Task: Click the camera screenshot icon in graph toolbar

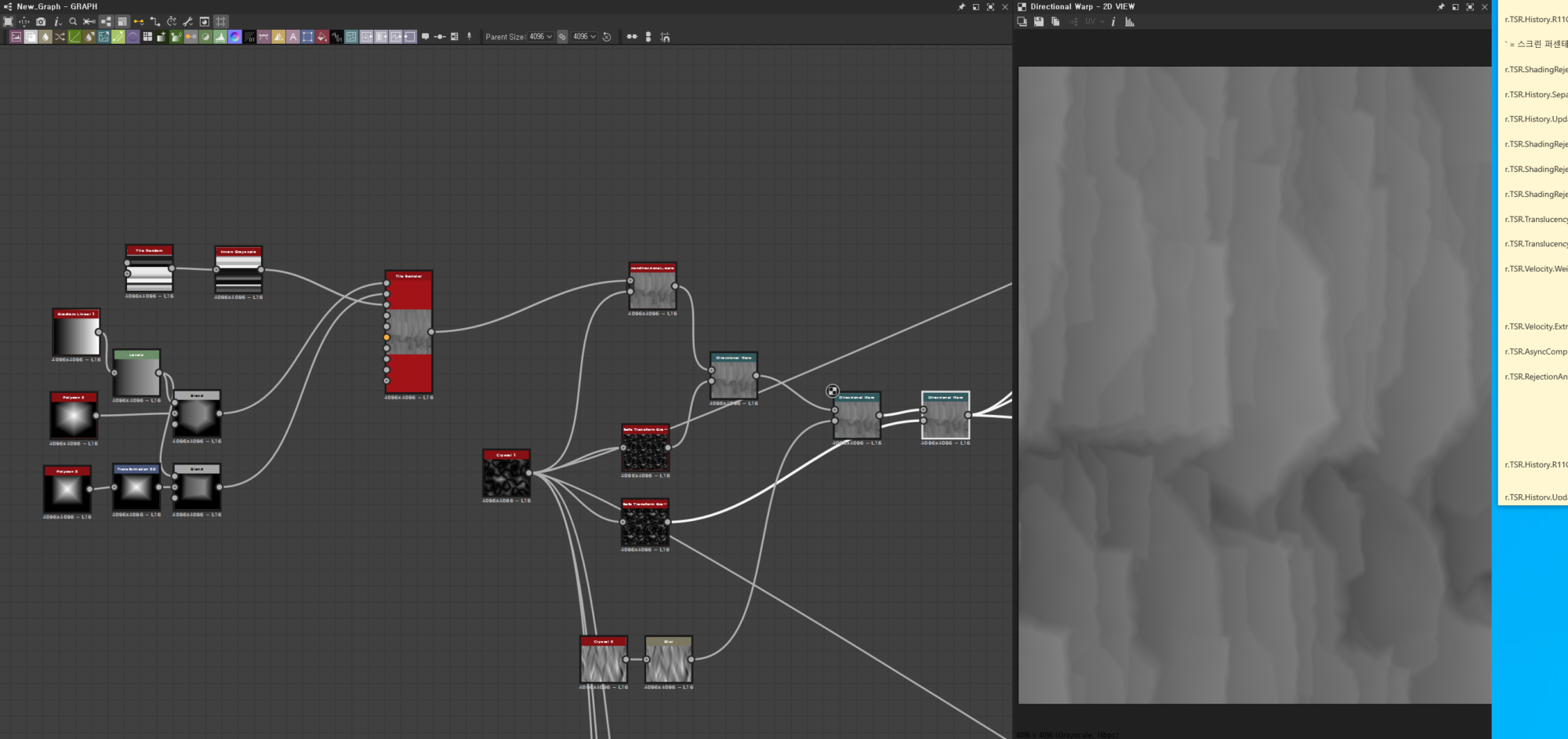Action: pyautogui.click(x=41, y=22)
